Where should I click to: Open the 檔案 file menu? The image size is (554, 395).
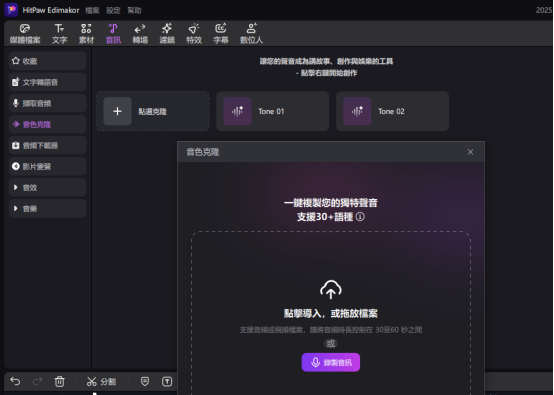(92, 11)
